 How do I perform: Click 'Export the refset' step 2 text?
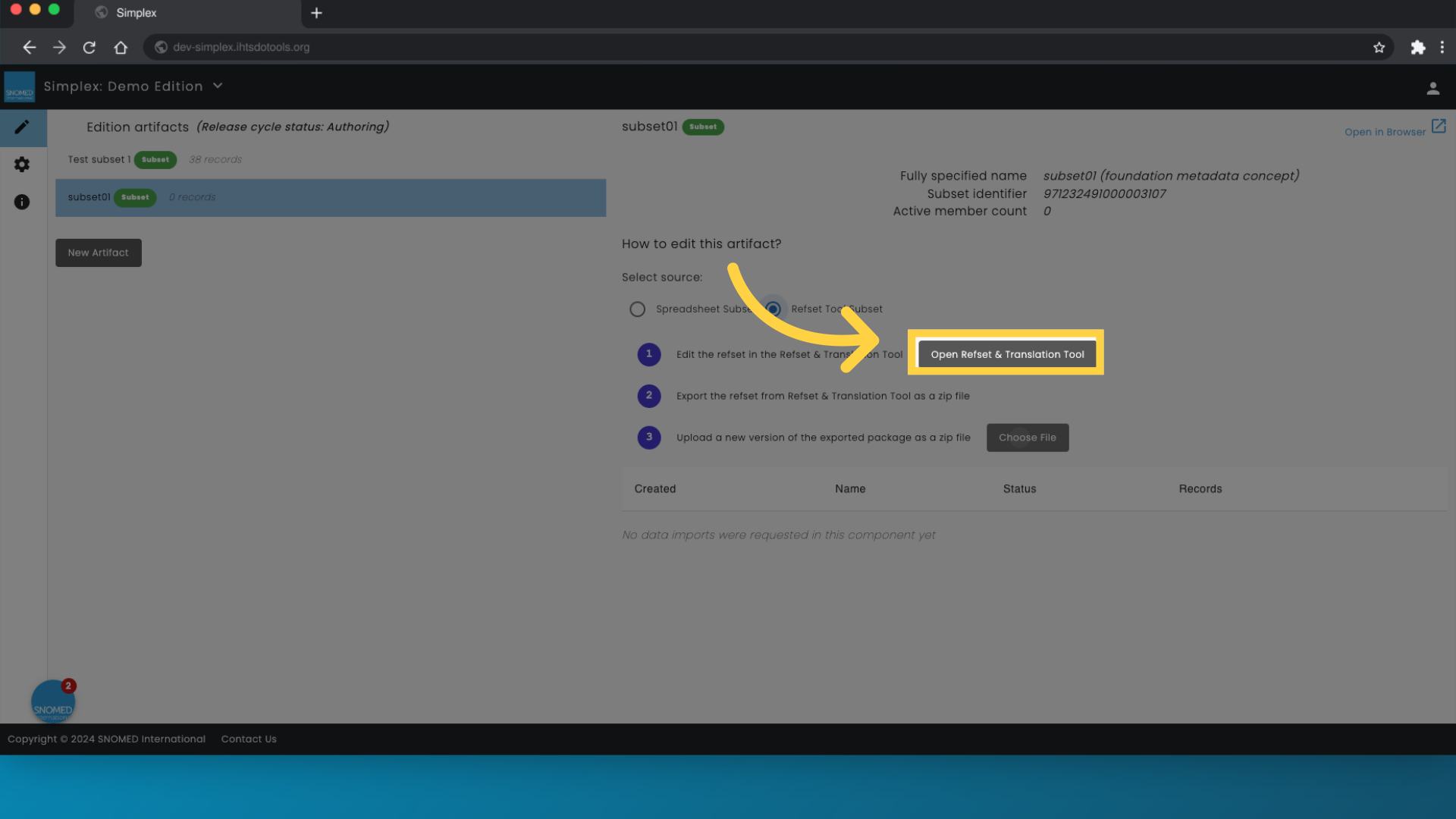point(823,396)
